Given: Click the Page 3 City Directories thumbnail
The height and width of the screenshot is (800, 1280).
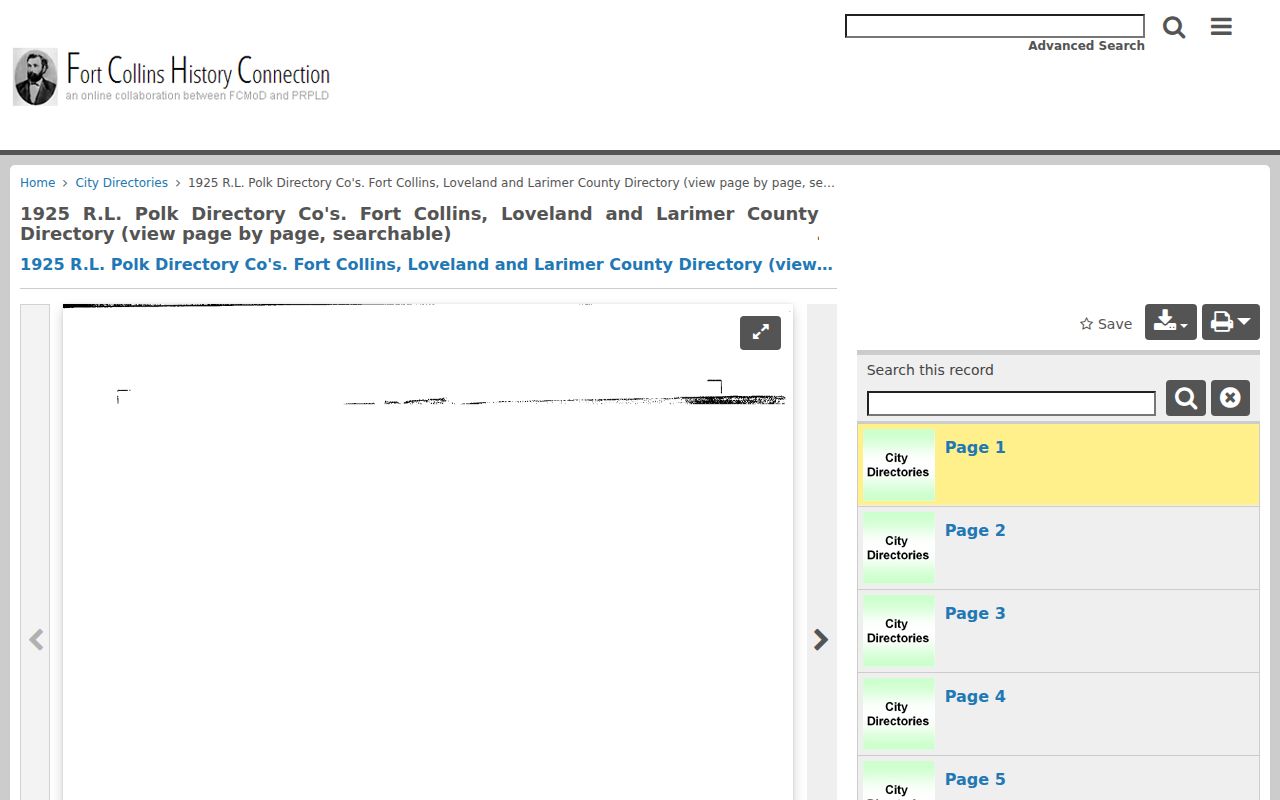Looking at the screenshot, I should click(x=898, y=631).
